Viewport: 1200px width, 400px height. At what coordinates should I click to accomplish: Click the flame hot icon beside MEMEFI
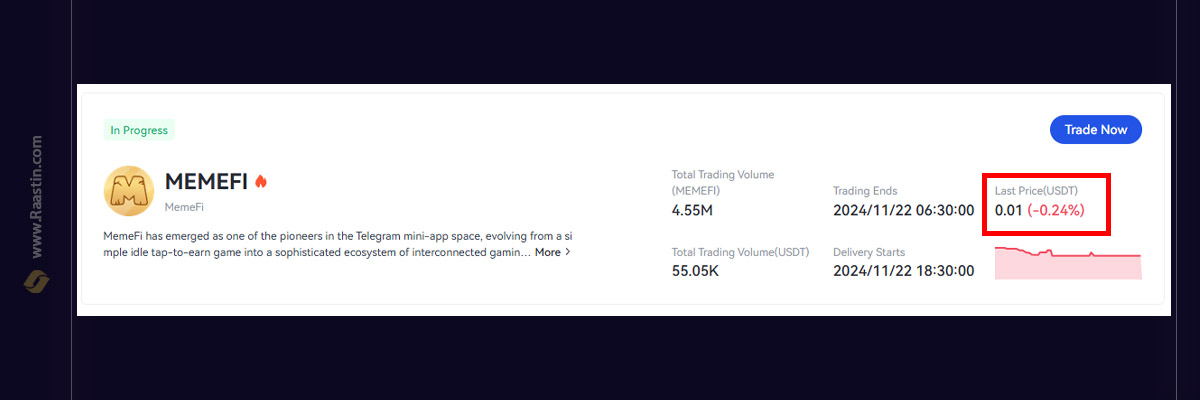pos(261,182)
